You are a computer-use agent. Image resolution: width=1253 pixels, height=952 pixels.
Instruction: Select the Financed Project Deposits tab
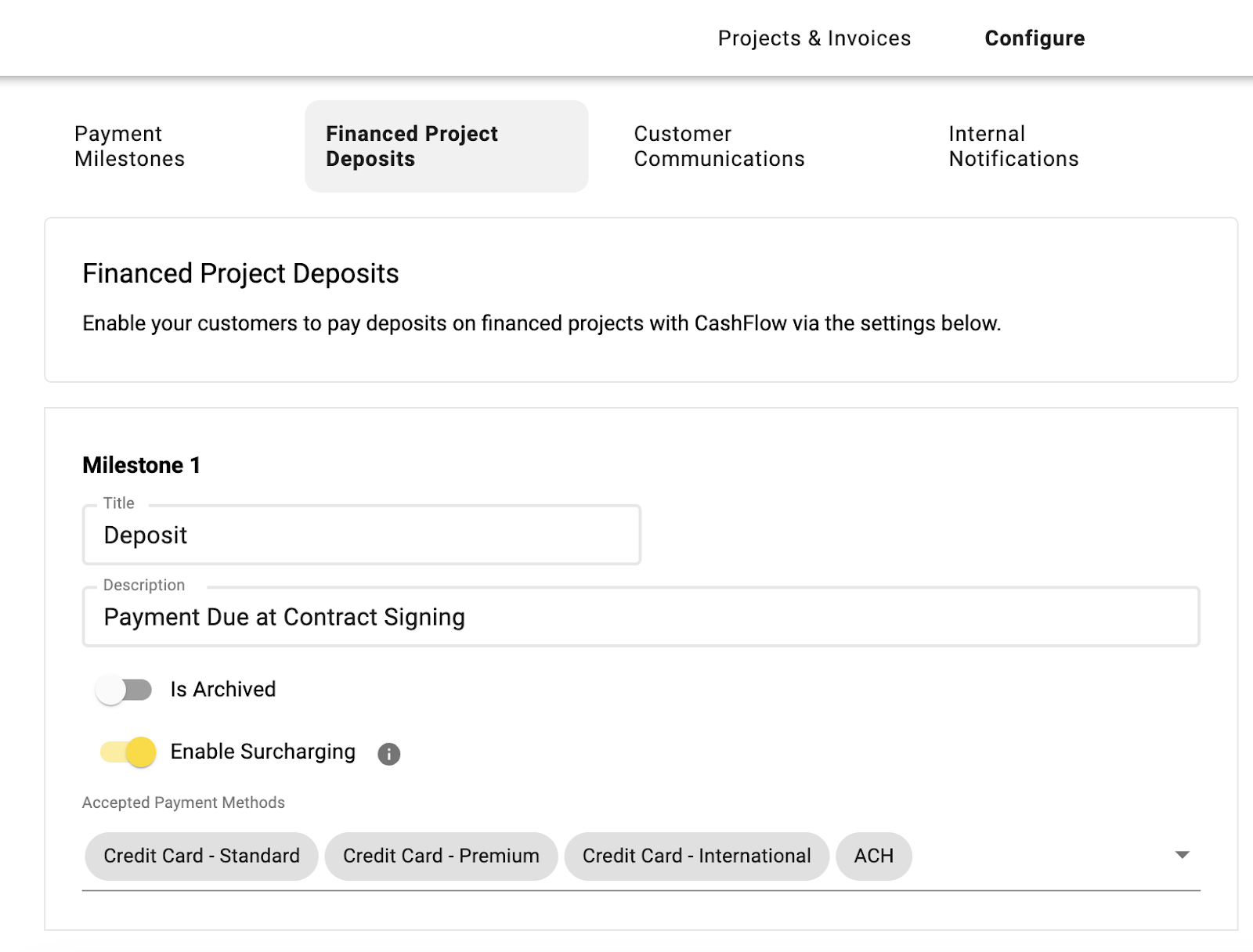tap(446, 146)
